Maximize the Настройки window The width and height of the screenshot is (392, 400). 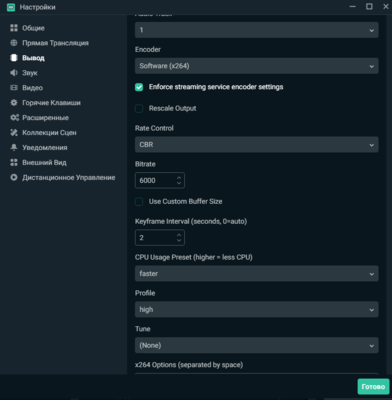coord(369,7)
